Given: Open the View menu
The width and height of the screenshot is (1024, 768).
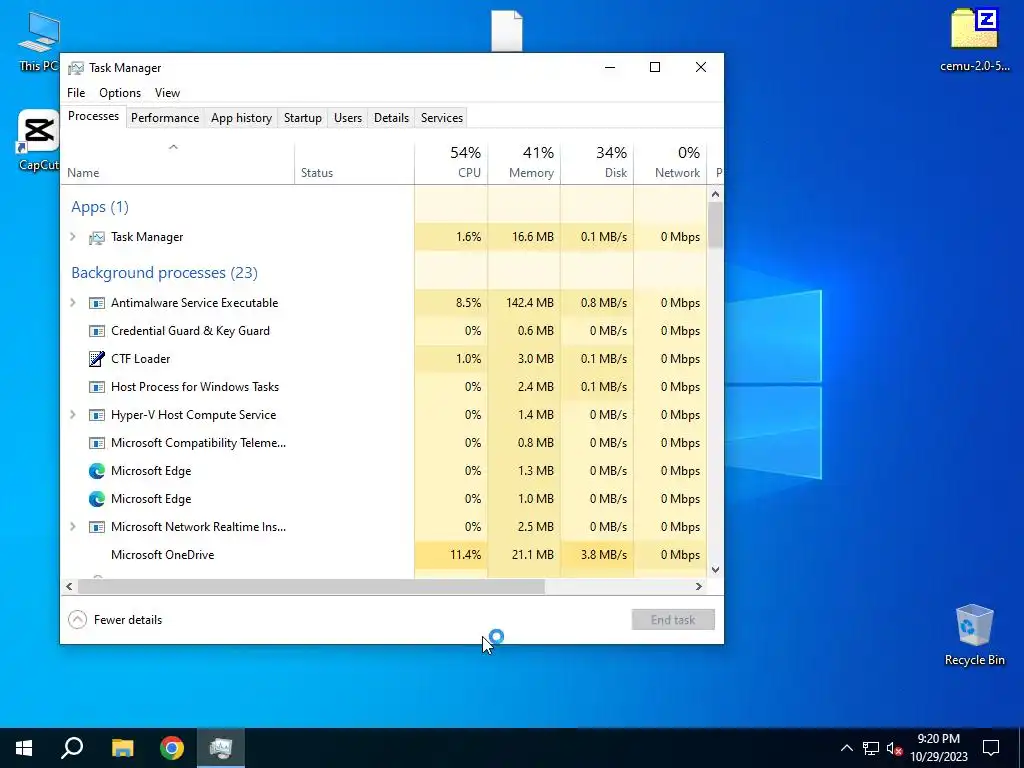Looking at the screenshot, I should point(167,93).
